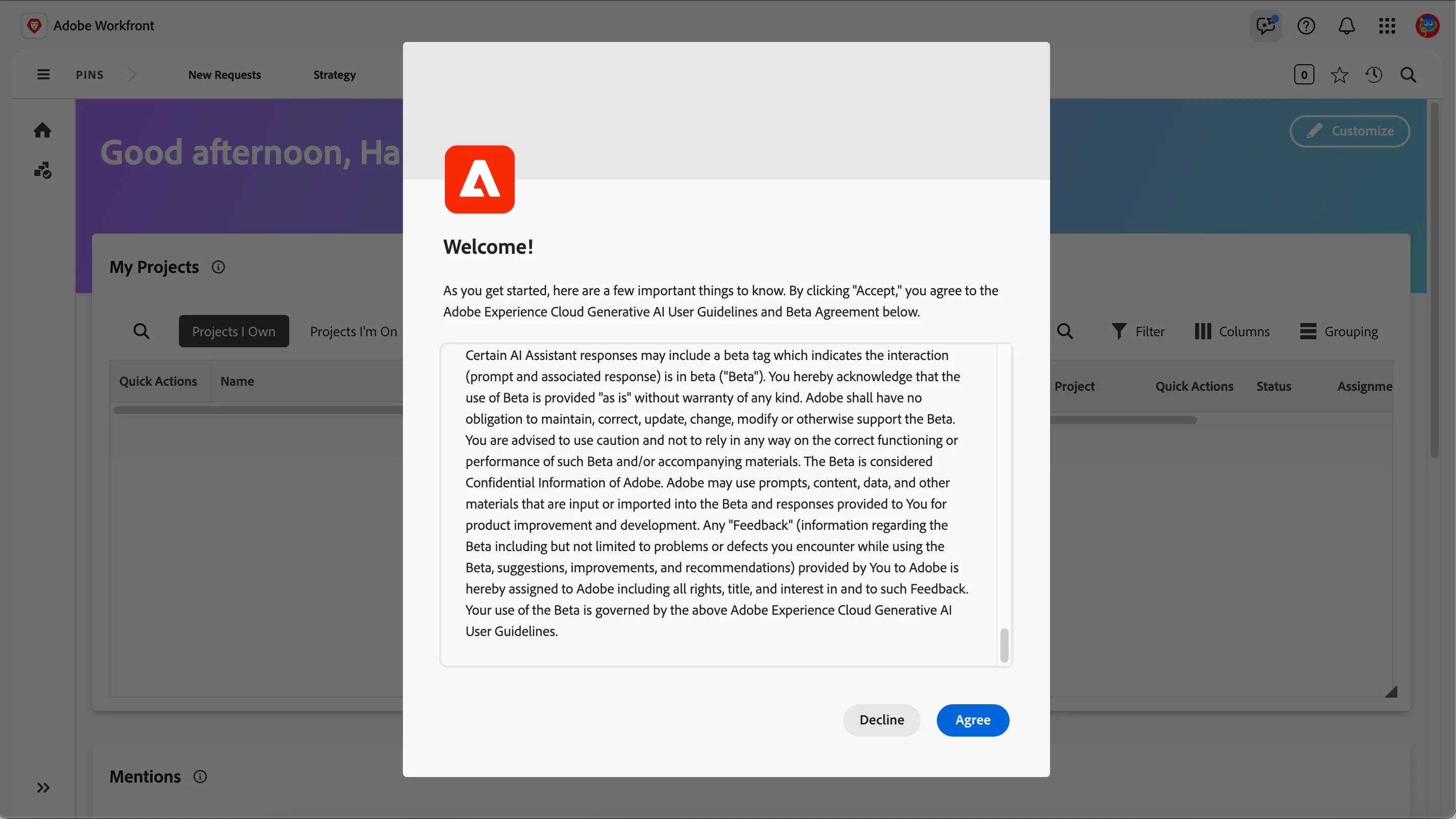Open the notifications bell
Viewport: 1456px width, 819px height.
pos(1346,25)
